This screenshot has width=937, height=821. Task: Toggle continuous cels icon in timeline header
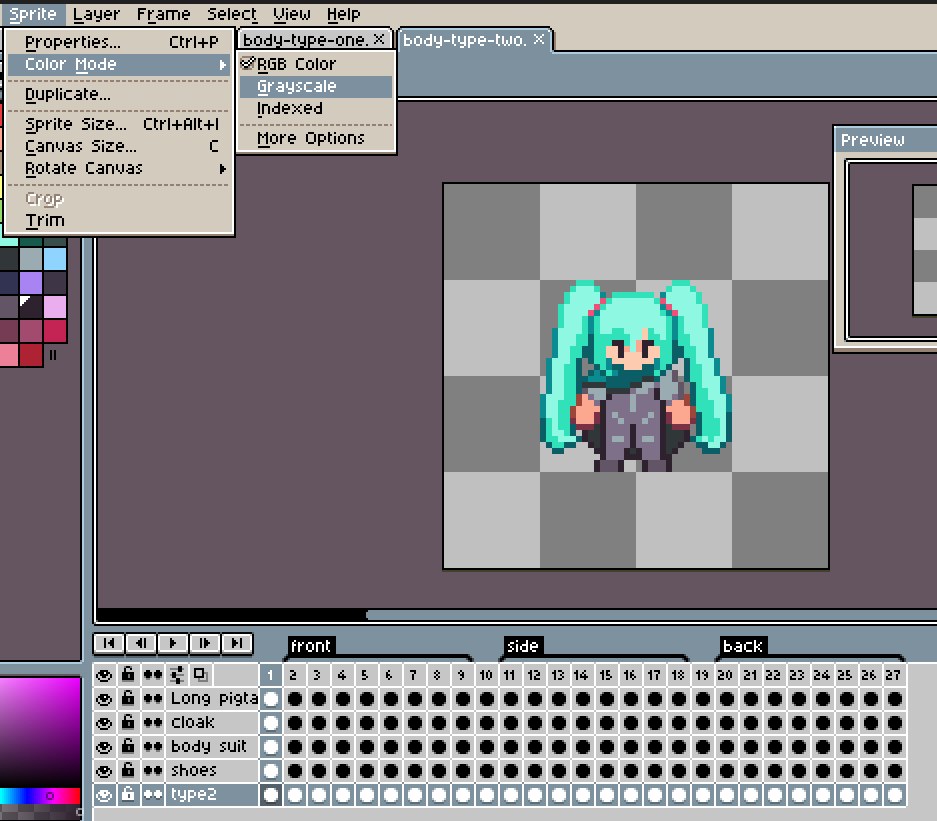[152, 675]
